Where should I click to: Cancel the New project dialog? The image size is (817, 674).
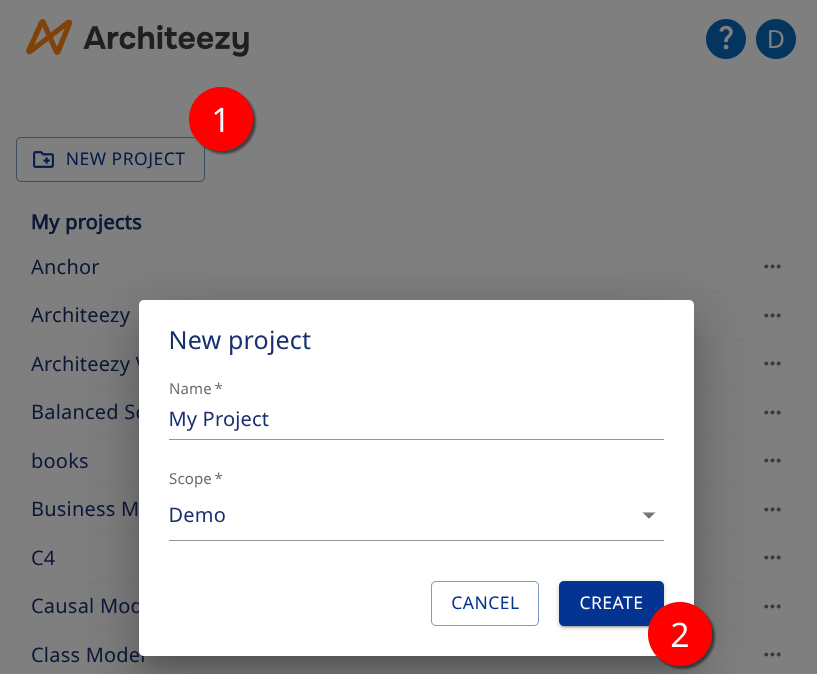tap(485, 603)
